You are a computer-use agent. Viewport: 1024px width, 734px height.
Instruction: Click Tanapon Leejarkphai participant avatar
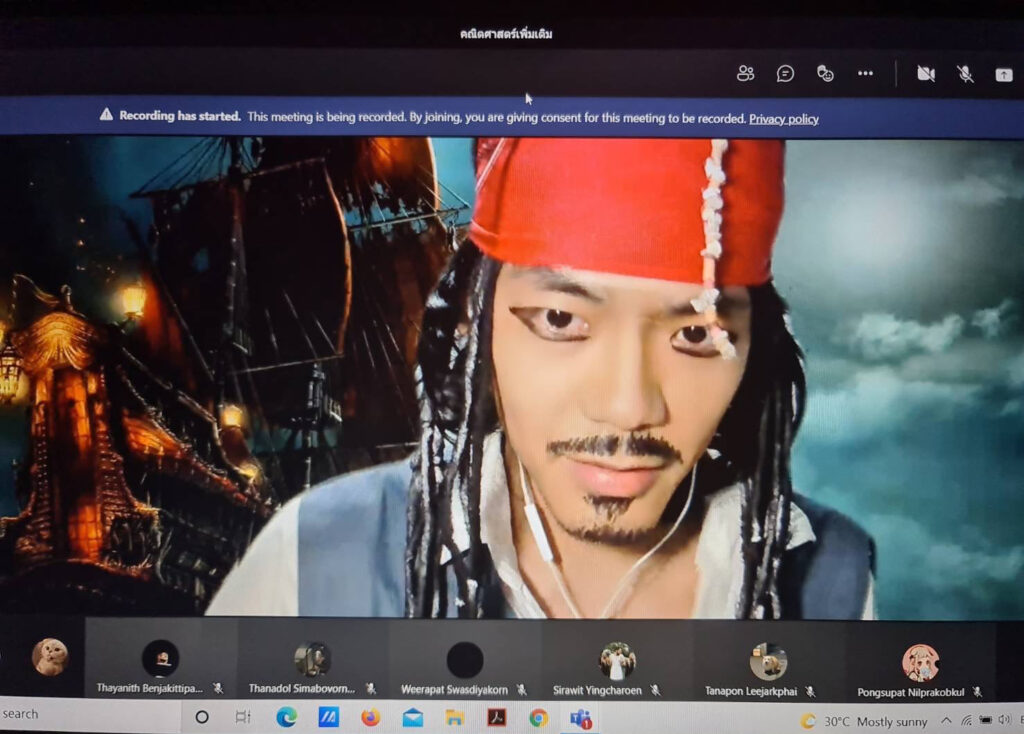768,662
